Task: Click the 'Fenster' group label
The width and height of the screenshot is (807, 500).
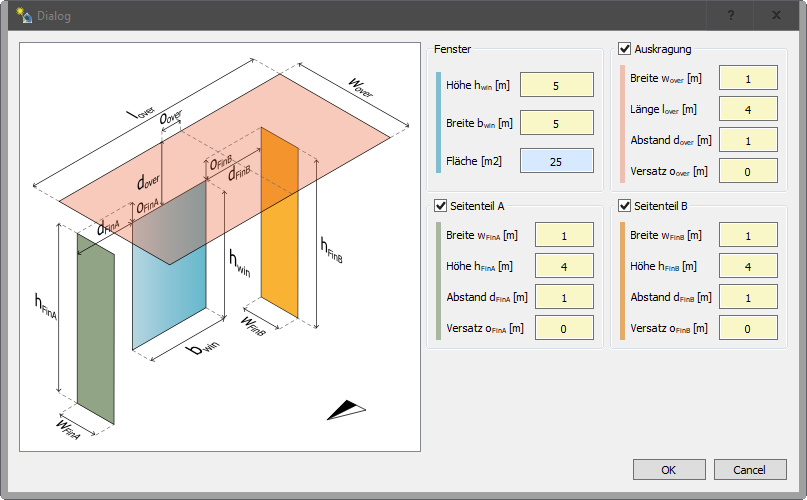Action: [452, 49]
